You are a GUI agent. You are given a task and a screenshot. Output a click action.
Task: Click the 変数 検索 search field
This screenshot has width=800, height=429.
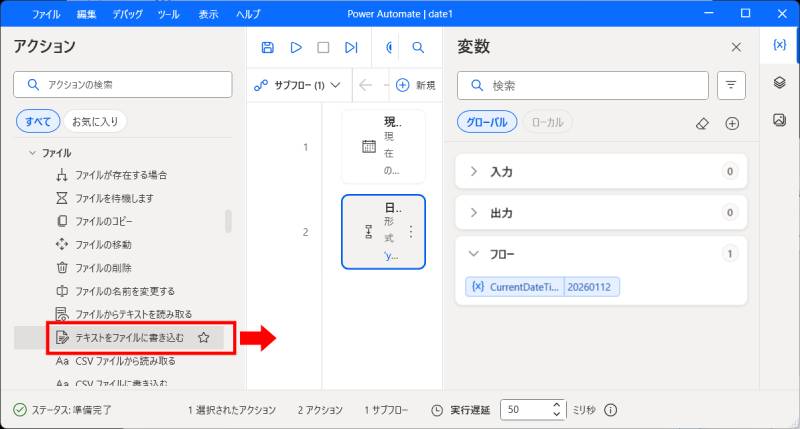pos(583,85)
